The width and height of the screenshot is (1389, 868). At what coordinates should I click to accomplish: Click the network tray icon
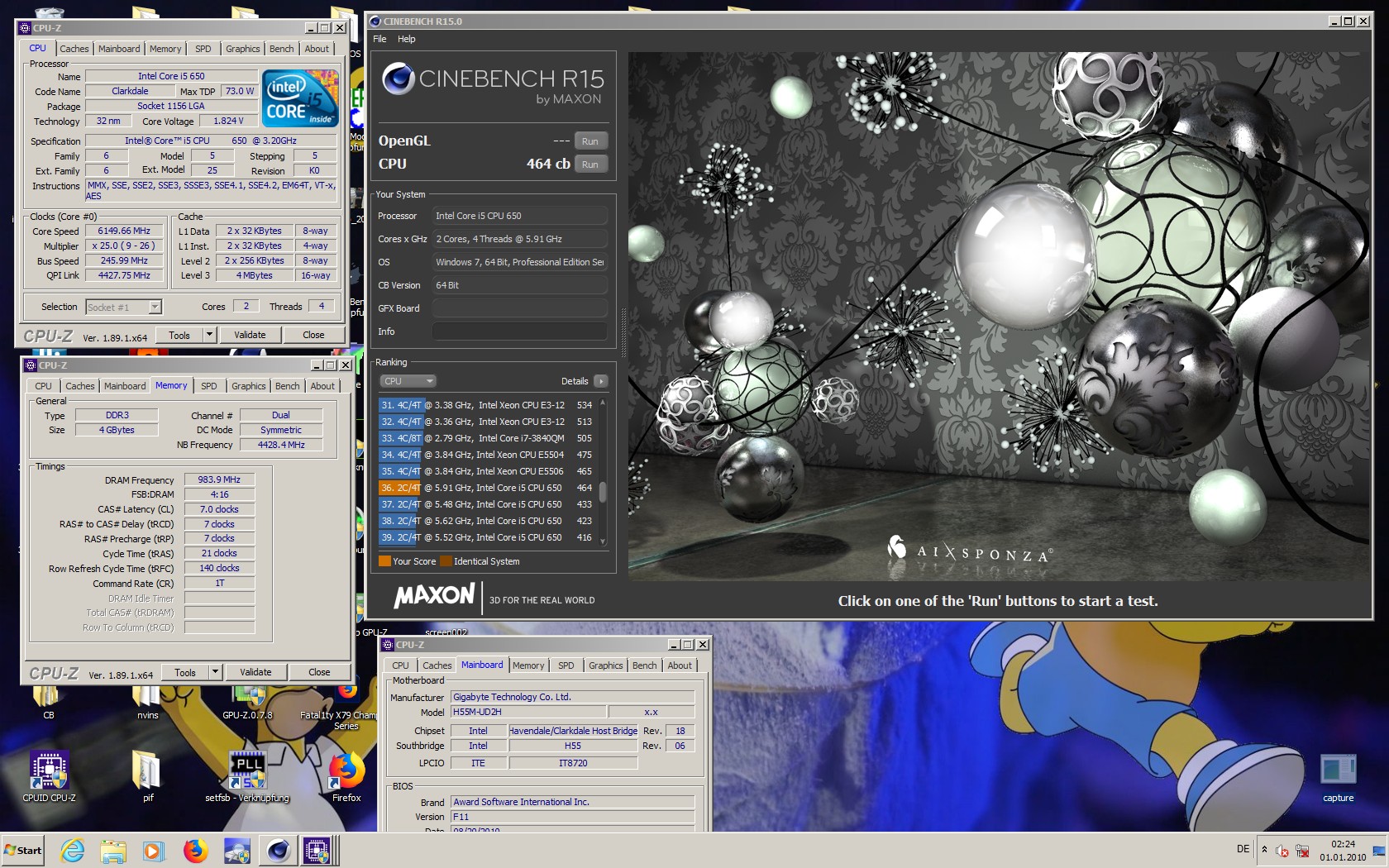click(x=1302, y=850)
